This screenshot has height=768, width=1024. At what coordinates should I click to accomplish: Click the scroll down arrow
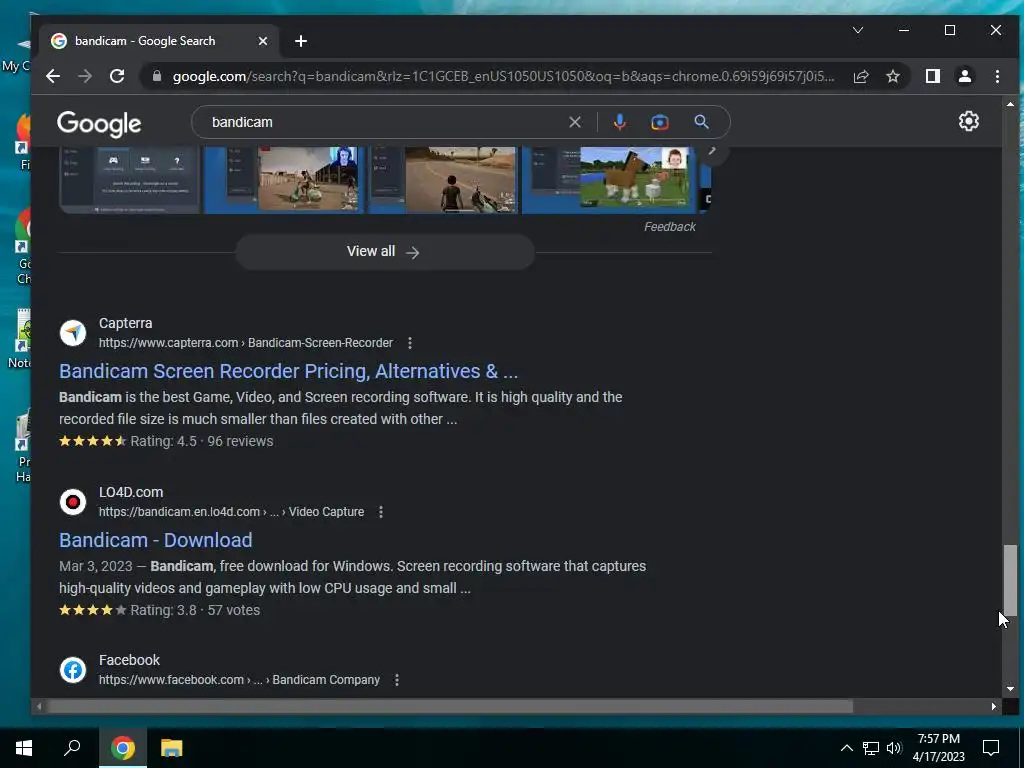click(x=1010, y=688)
